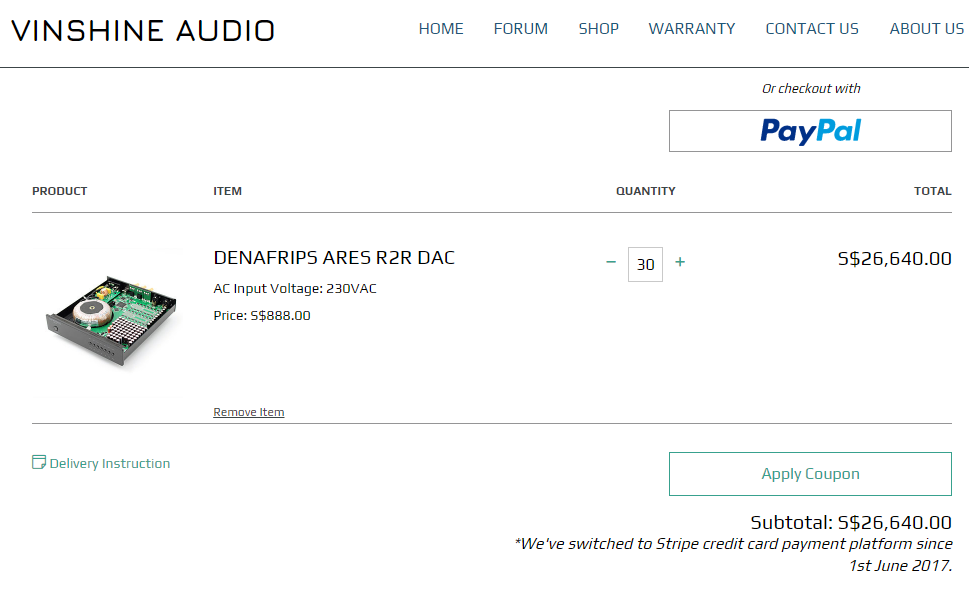Increase quantity with the plus icon
969x592 pixels.
pos(680,262)
